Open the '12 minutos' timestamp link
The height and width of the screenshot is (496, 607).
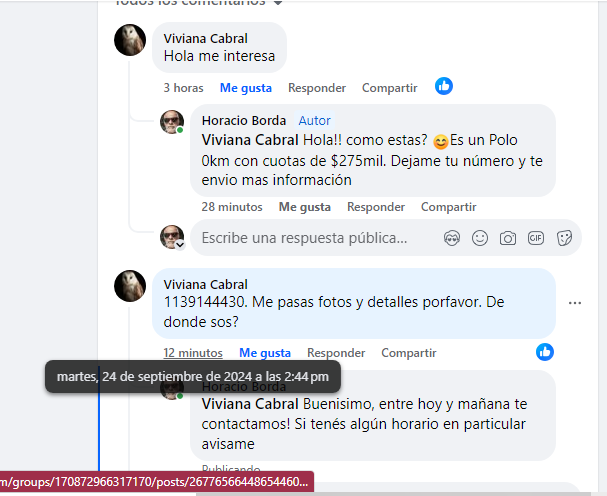(x=193, y=353)
